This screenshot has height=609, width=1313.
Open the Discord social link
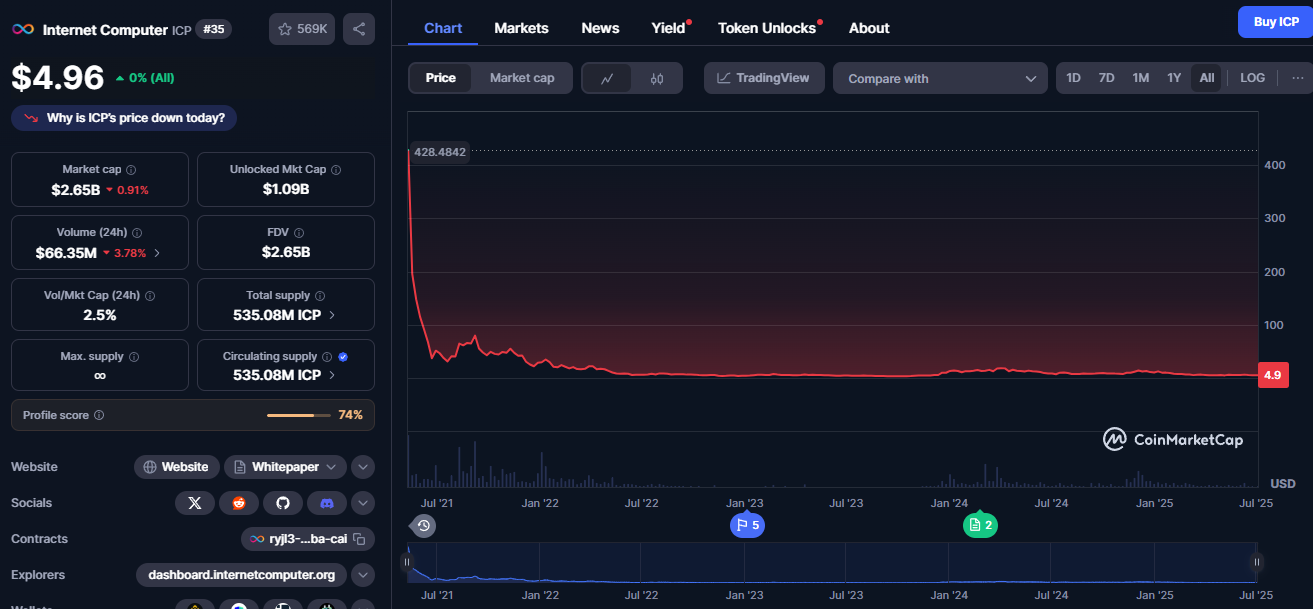coord(326,503)
